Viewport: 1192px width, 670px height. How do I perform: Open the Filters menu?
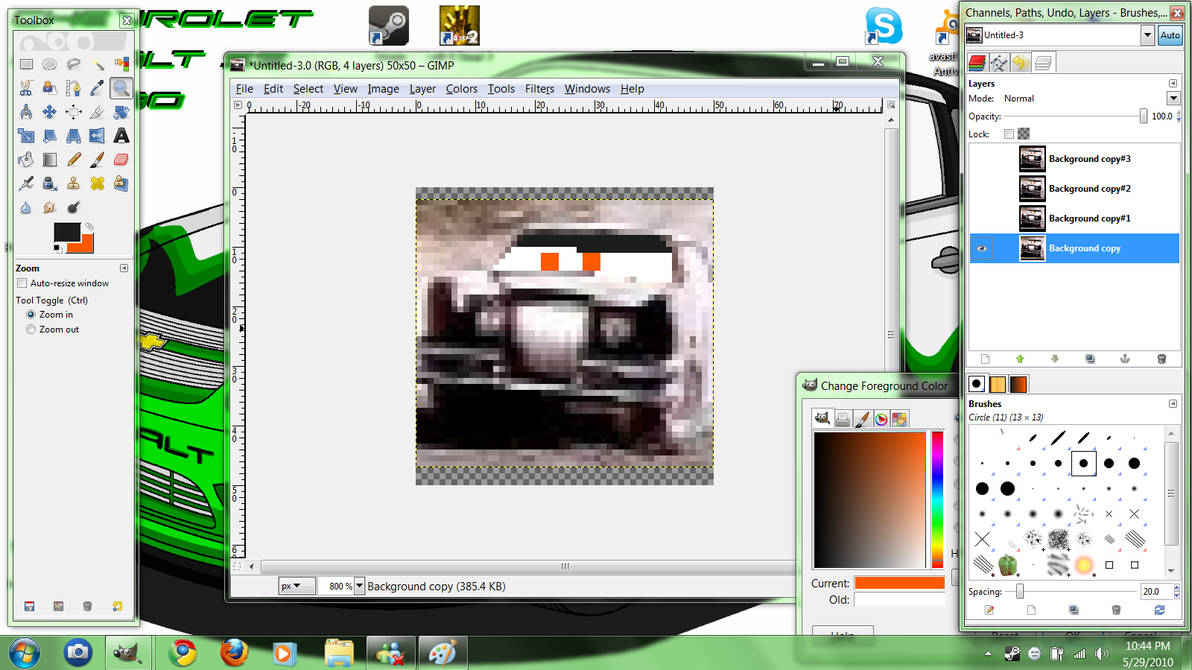pyautogui.click(x=540, y=89)
